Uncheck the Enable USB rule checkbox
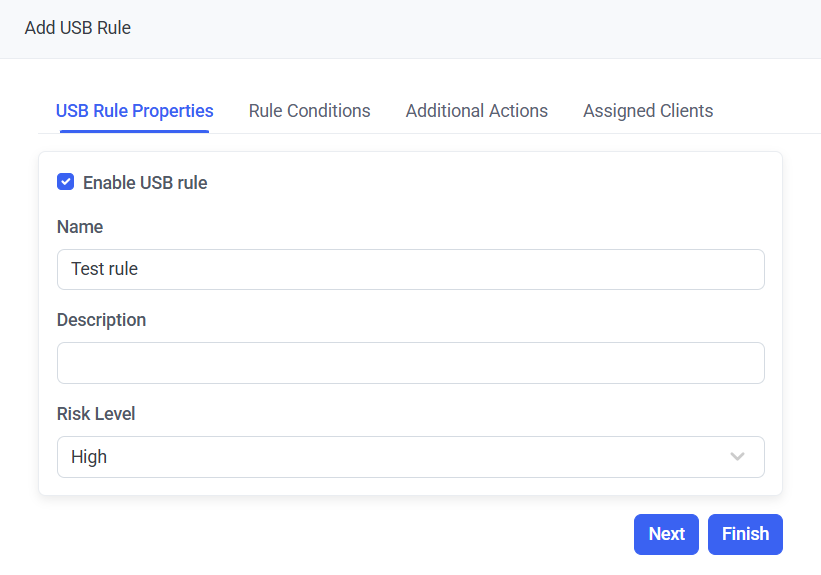The height and width of the screenshot is (575, 821). 66,182
